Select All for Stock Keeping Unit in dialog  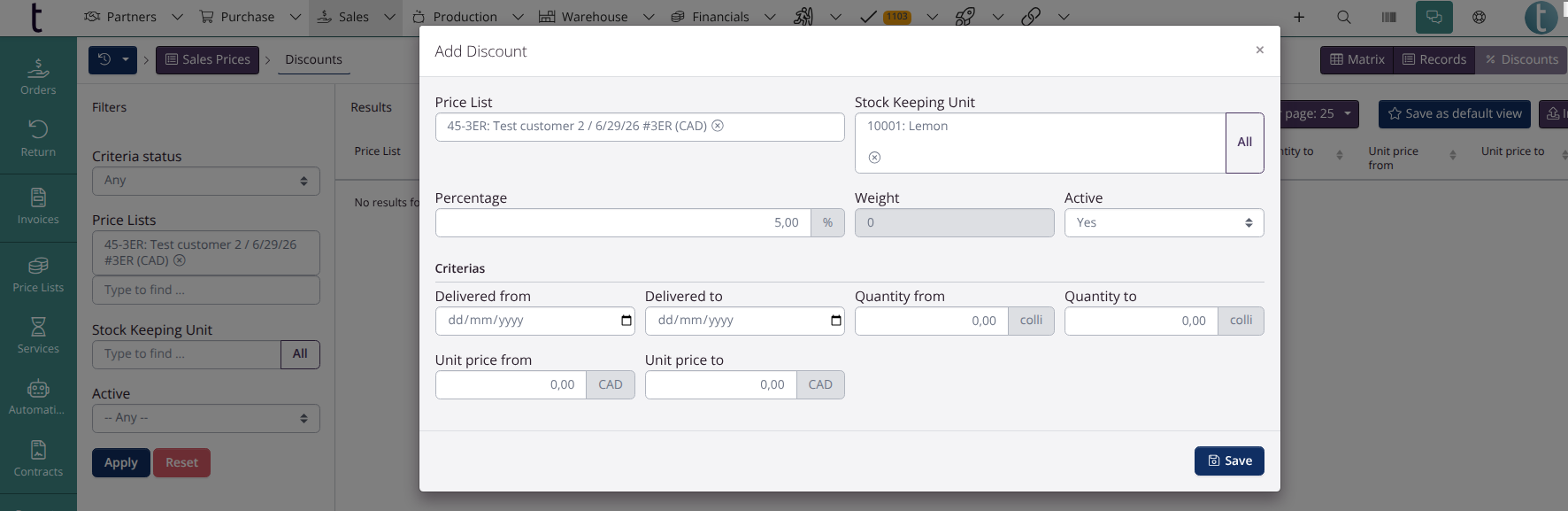pyautogui.click(x=1244, y=143)
